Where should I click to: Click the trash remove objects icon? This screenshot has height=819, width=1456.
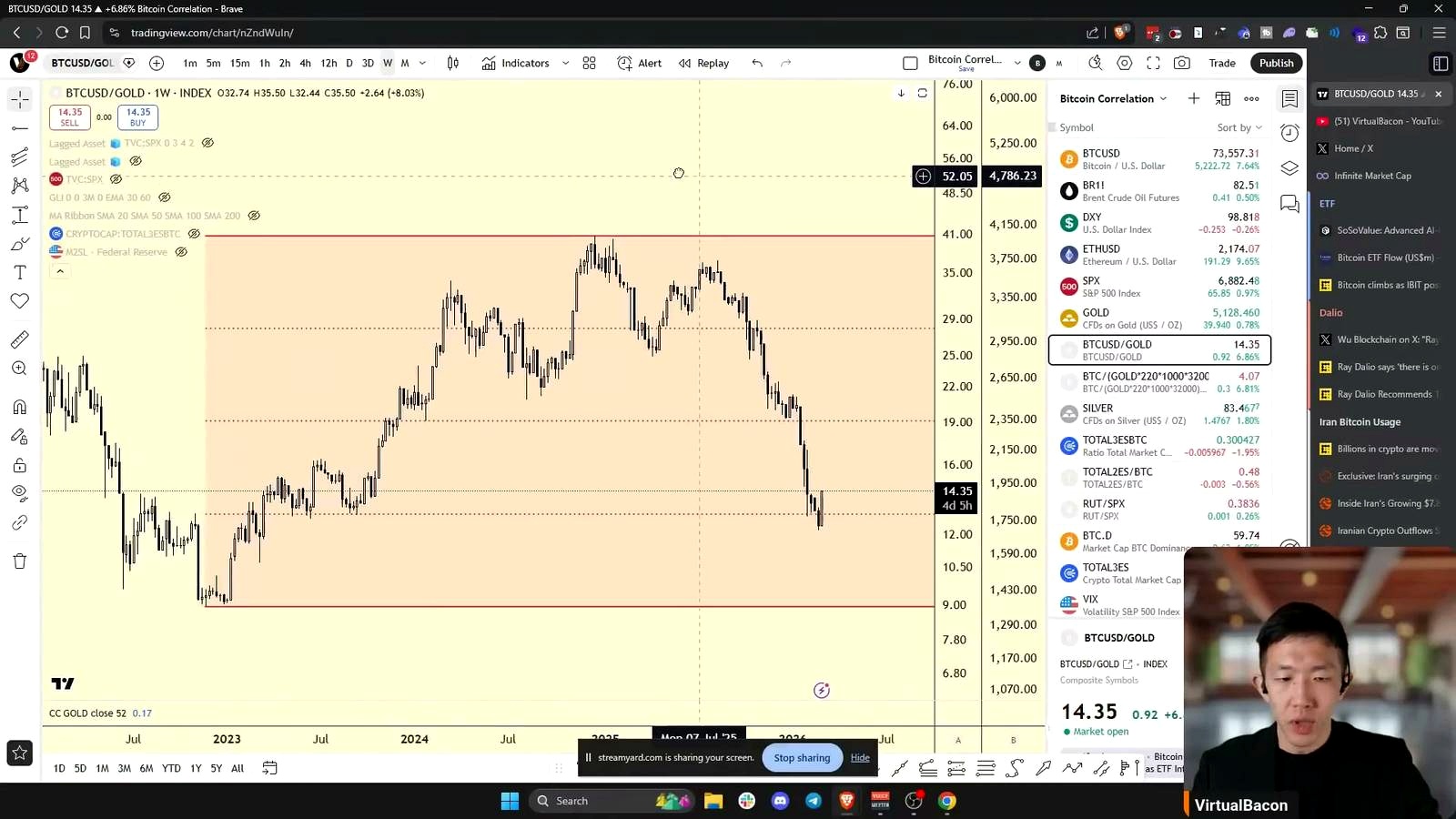tap(20, 561)
